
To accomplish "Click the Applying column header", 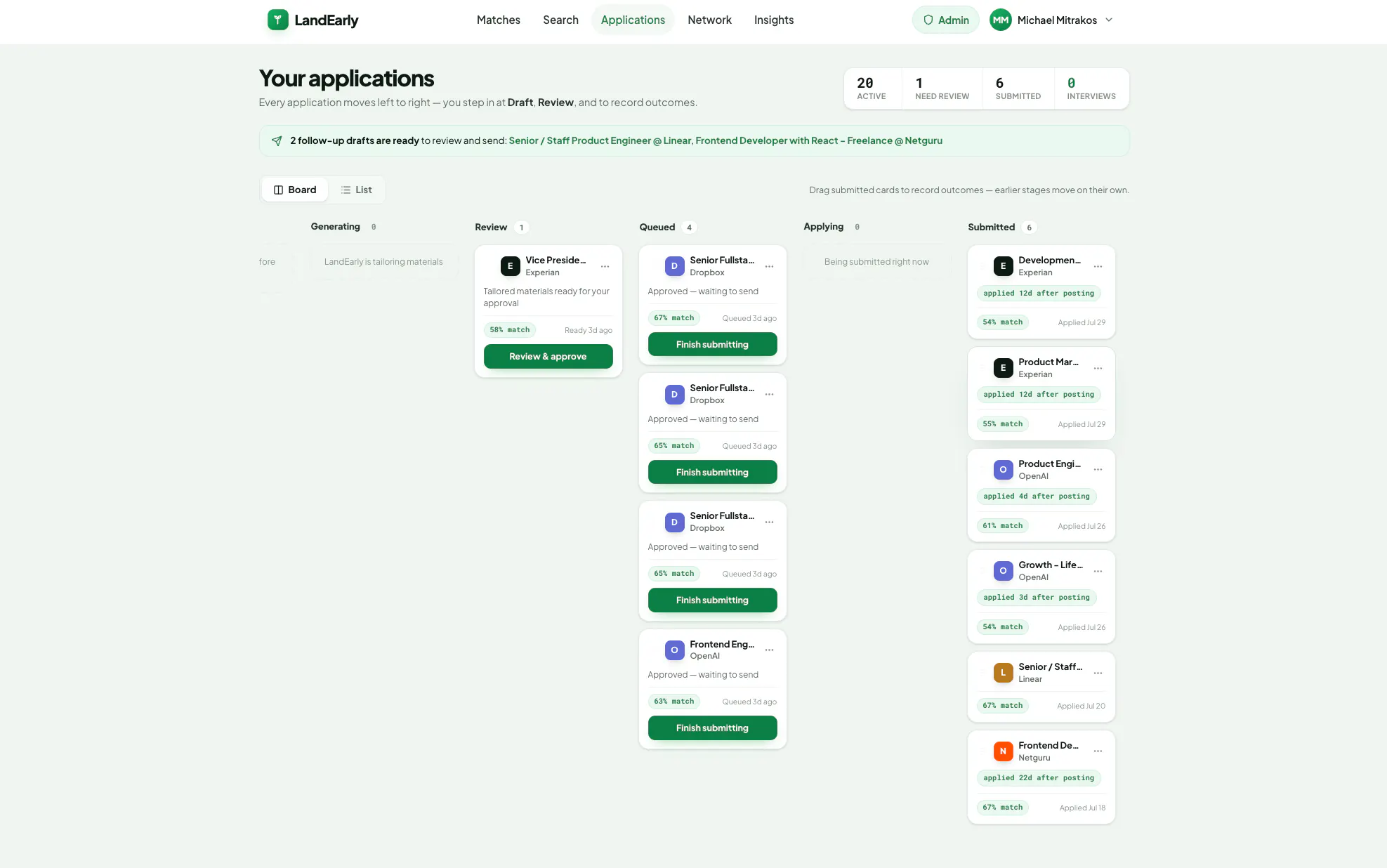I will click(x=823, y=226).
